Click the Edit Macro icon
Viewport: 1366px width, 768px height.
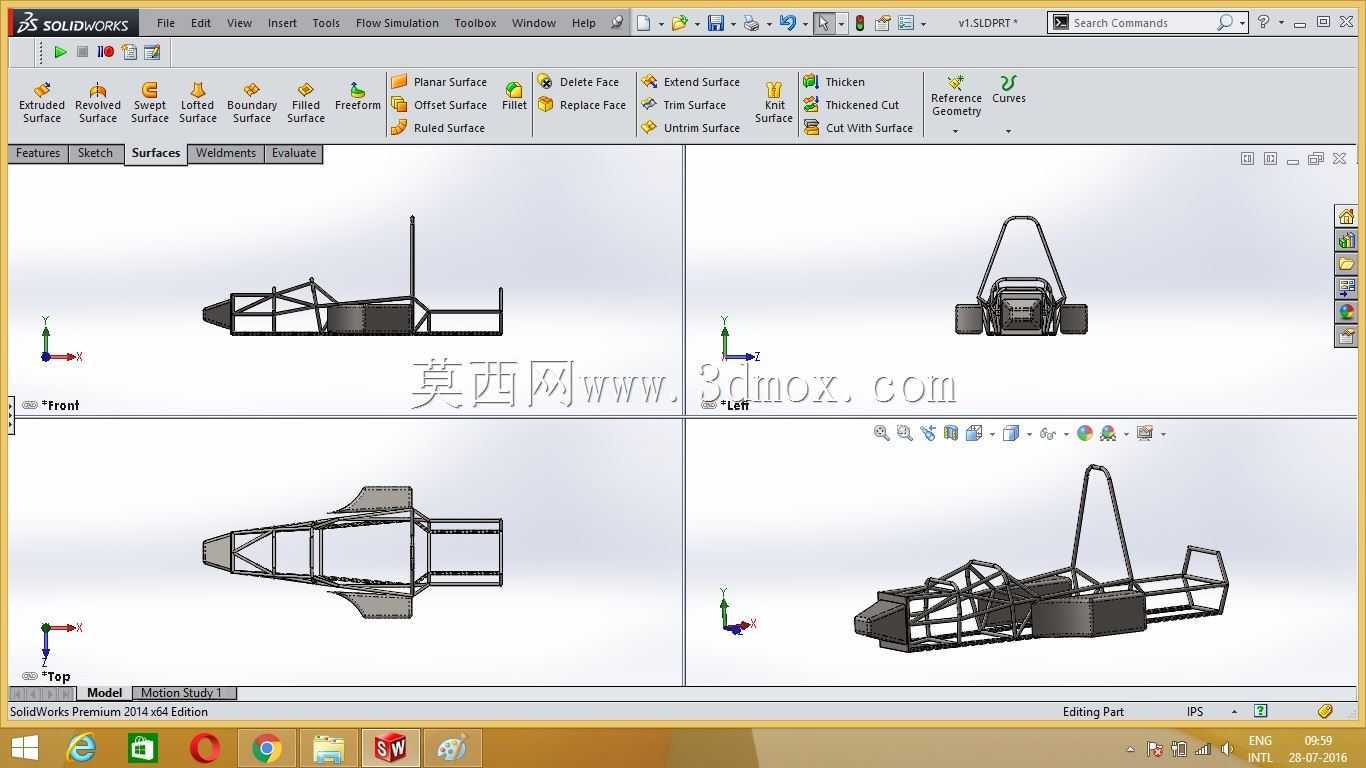coord(152,52)
